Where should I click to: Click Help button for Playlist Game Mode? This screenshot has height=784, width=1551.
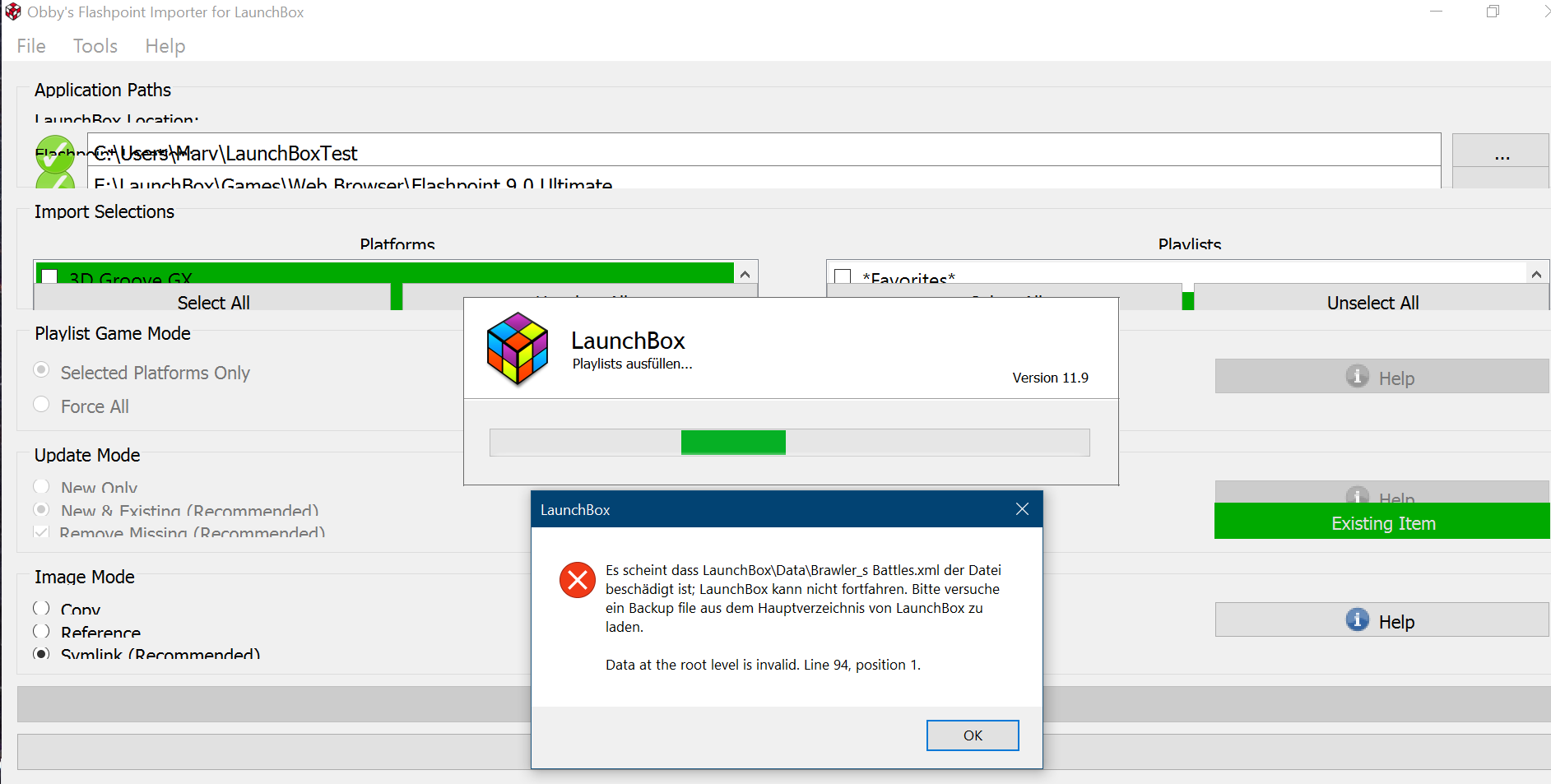coord(1382,376)
